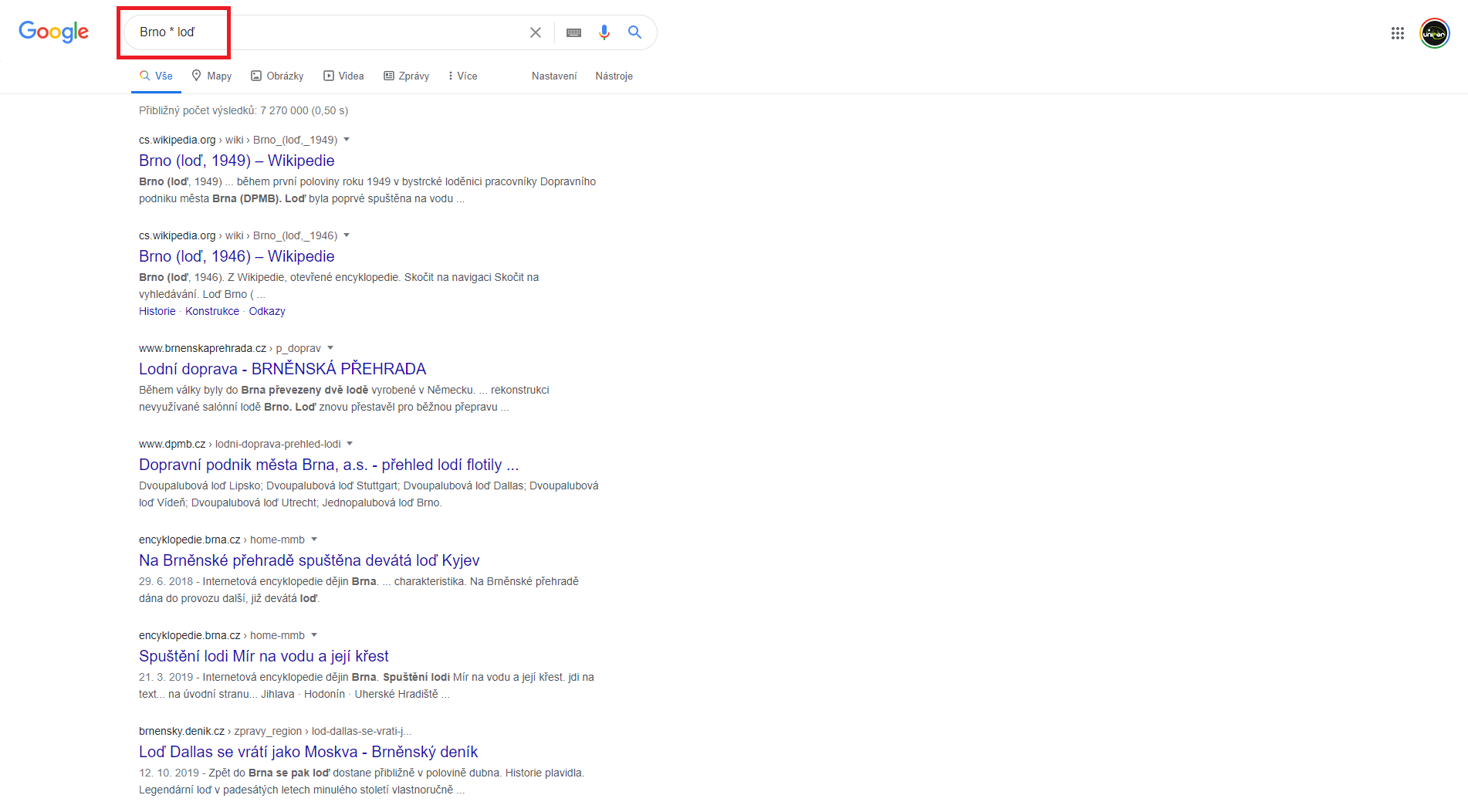Clear the search box with X icon

coord(536,32)
